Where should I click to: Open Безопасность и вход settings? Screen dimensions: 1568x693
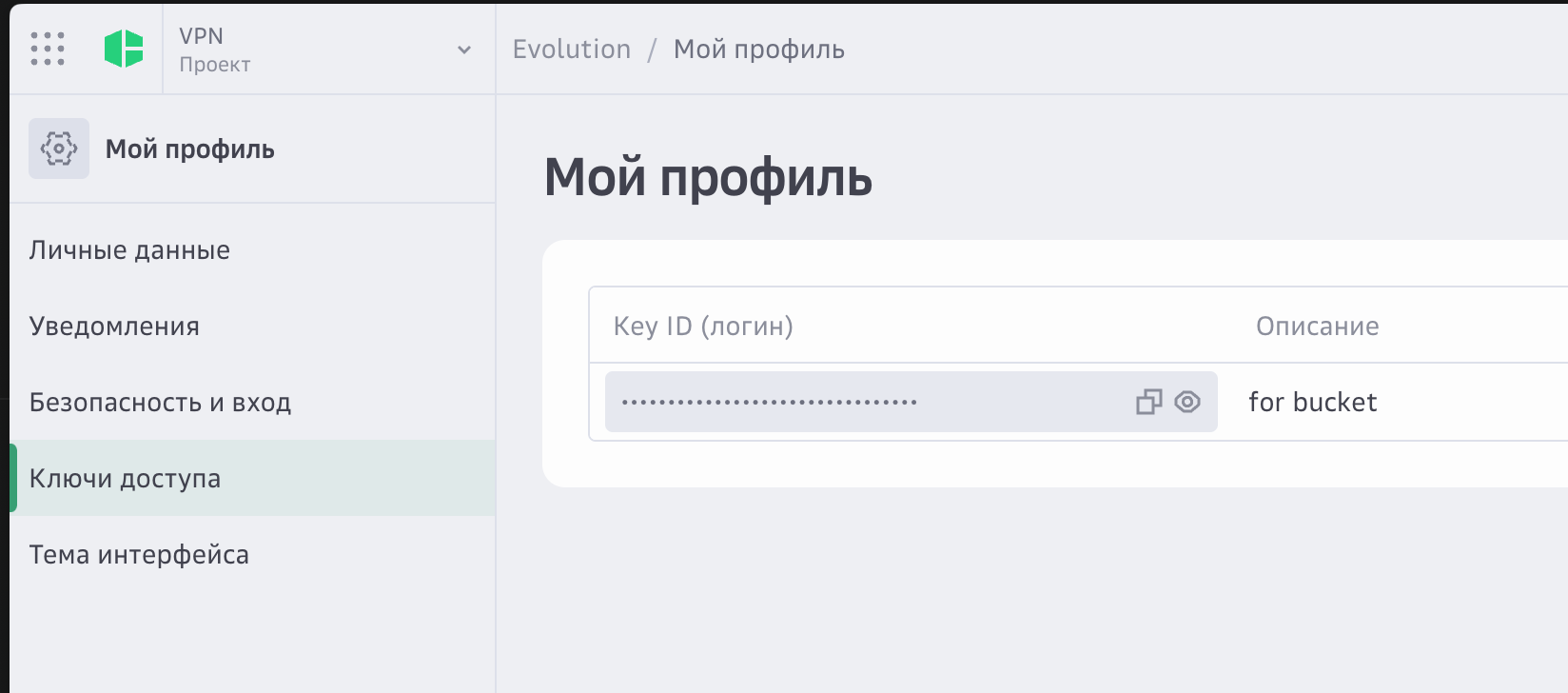[161, 402]
